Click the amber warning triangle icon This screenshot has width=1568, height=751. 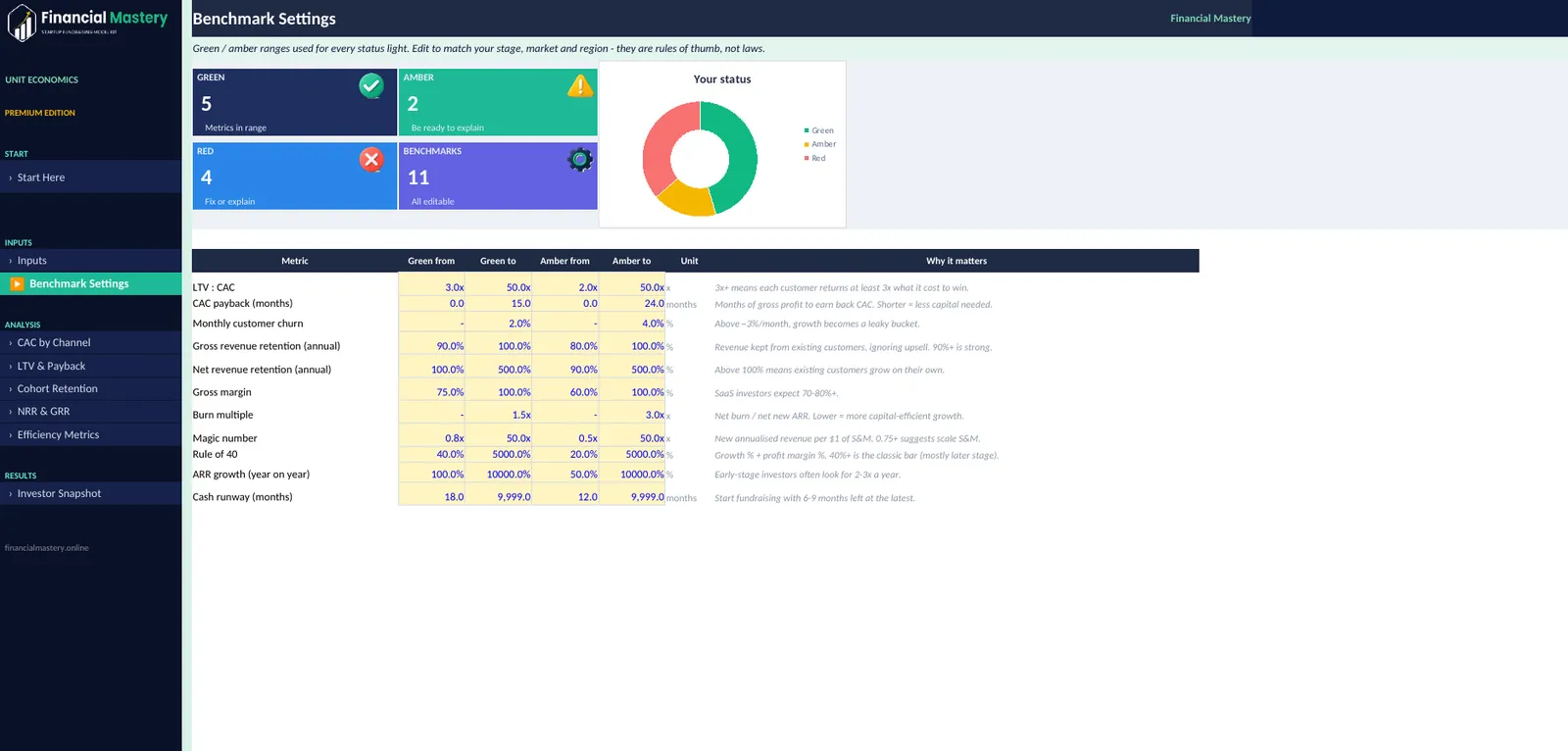tap(580, 86)
